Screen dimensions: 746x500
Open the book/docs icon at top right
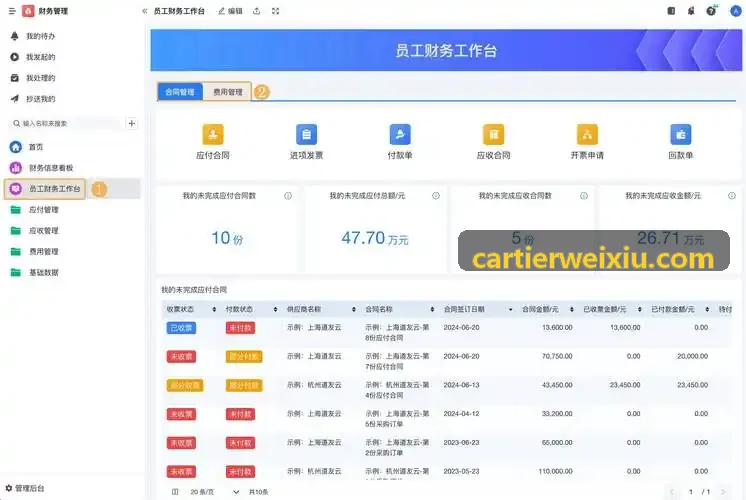(x=671, y=11)
